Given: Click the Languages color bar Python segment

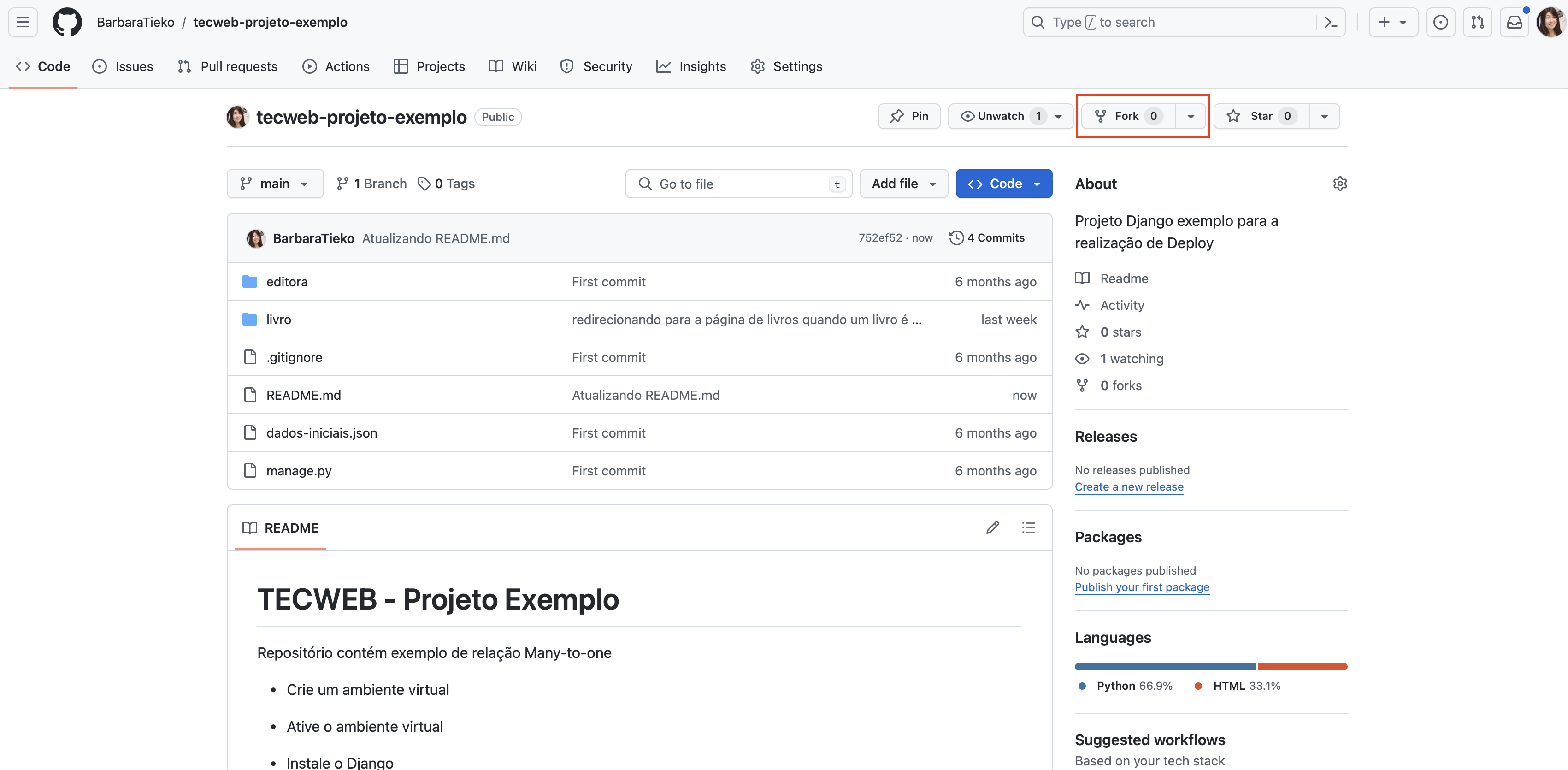Looking at the screenshot, I should tap(1164, 667).
